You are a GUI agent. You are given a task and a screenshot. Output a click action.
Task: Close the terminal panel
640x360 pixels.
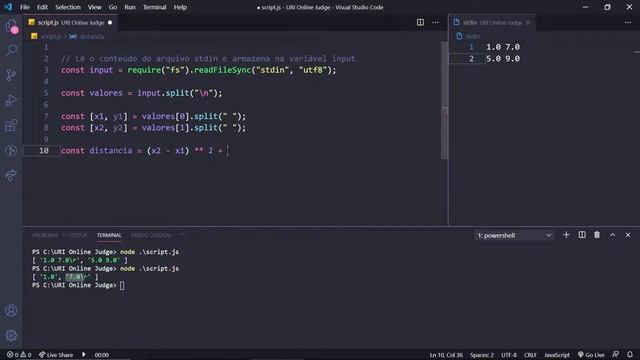click(628, 235)
